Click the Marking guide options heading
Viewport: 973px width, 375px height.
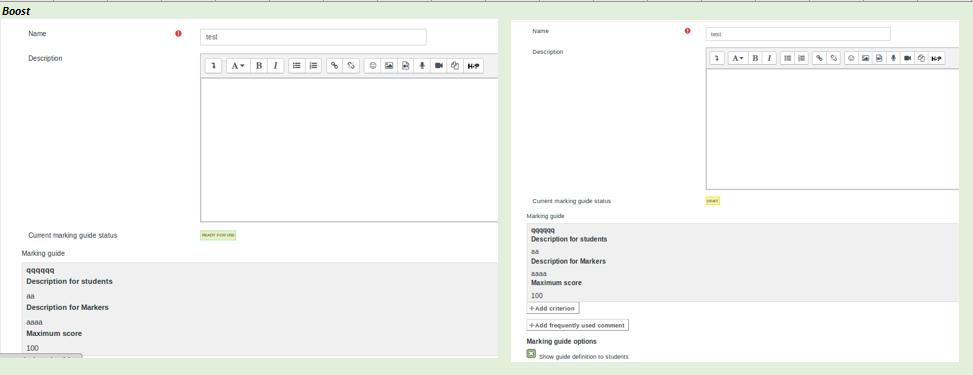click(x=562, y=341)
